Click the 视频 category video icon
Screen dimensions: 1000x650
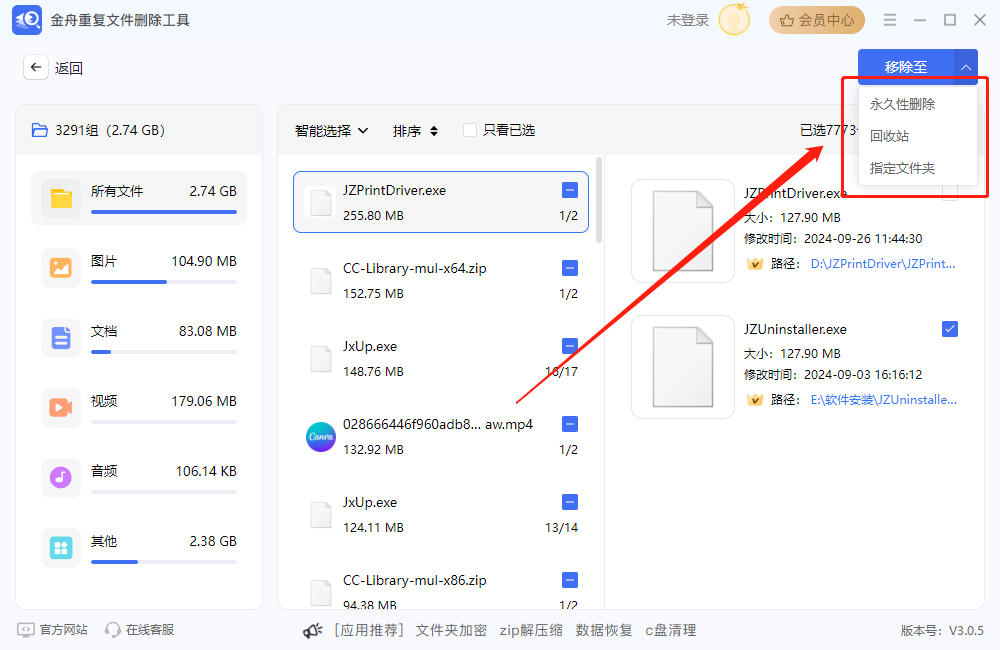(x=61, y=408)
